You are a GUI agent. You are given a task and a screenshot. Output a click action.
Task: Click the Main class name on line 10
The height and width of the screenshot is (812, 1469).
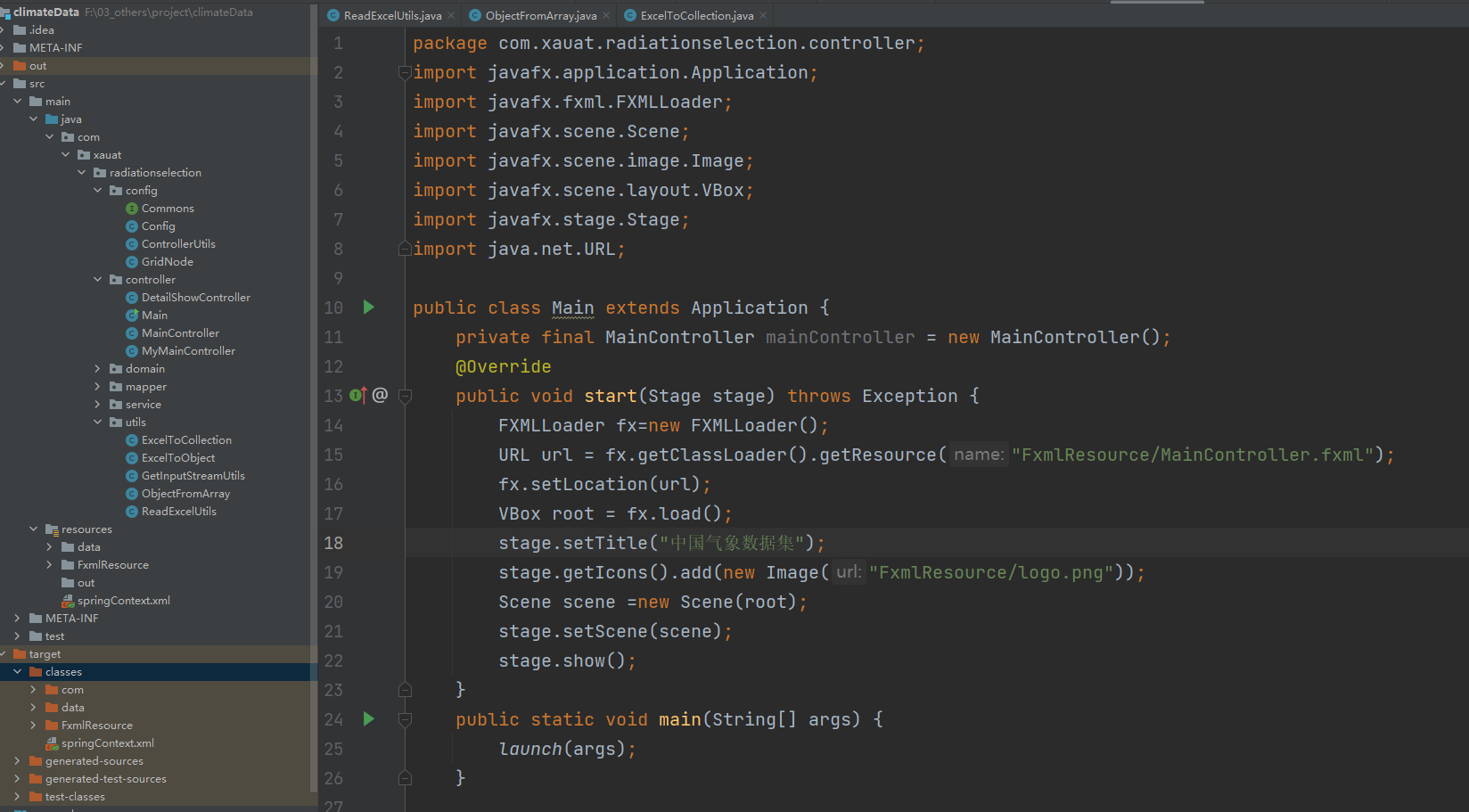(x=572, y=308)
